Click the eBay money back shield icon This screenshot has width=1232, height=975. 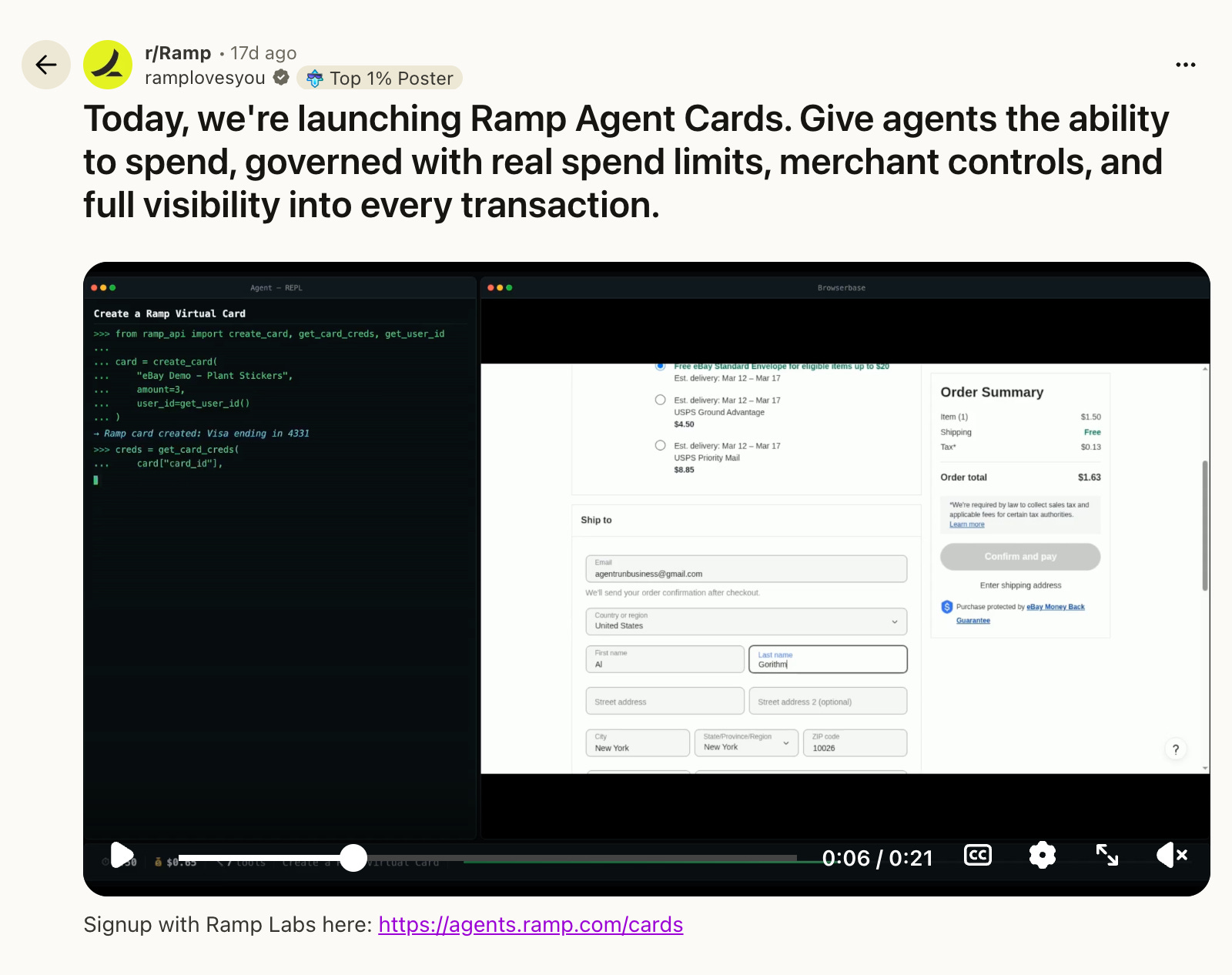tap(947, 607)
